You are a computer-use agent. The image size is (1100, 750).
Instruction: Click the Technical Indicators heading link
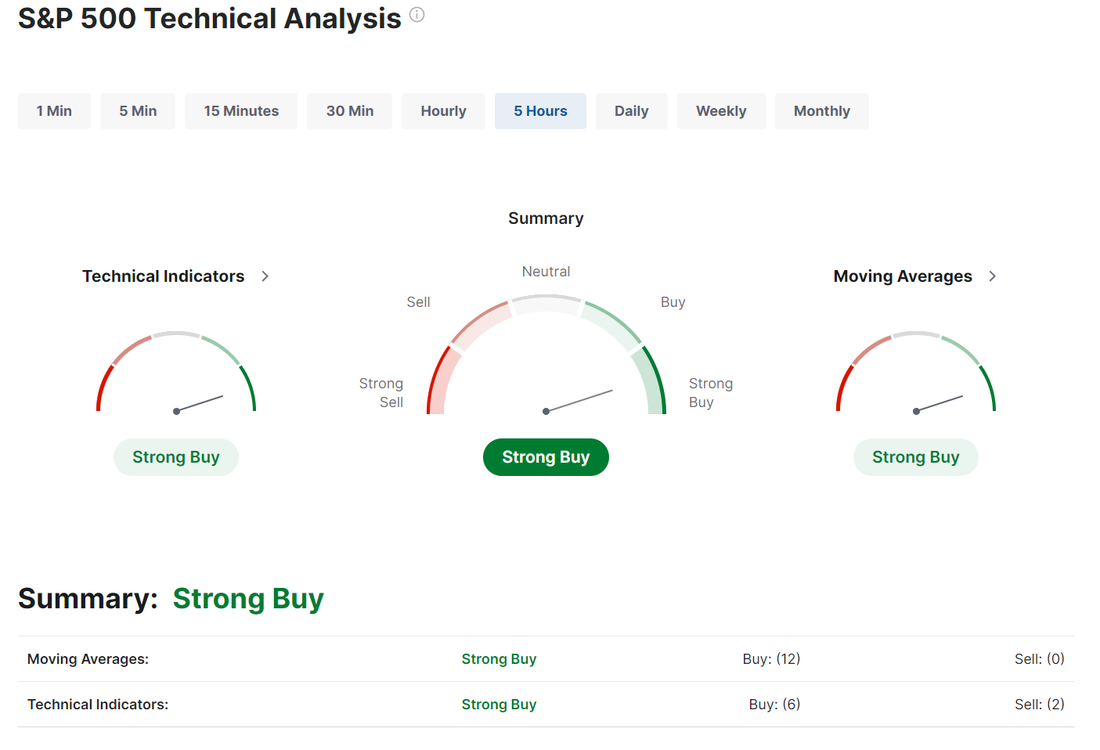163,276
